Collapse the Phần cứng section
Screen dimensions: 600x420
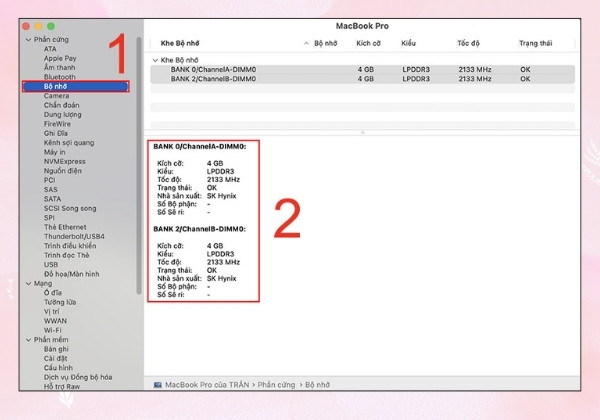28,39
